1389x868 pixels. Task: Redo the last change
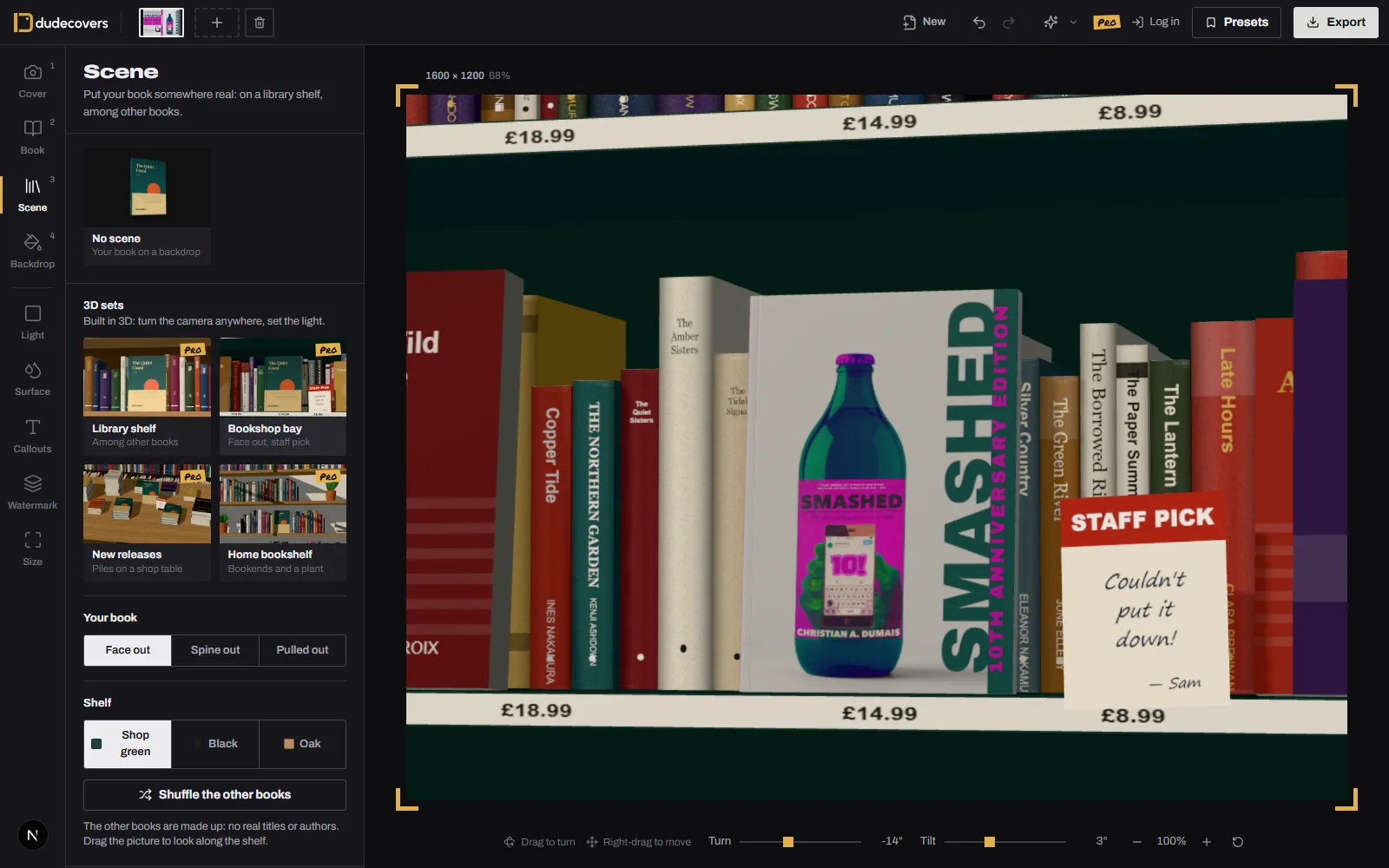(1009, 23)
